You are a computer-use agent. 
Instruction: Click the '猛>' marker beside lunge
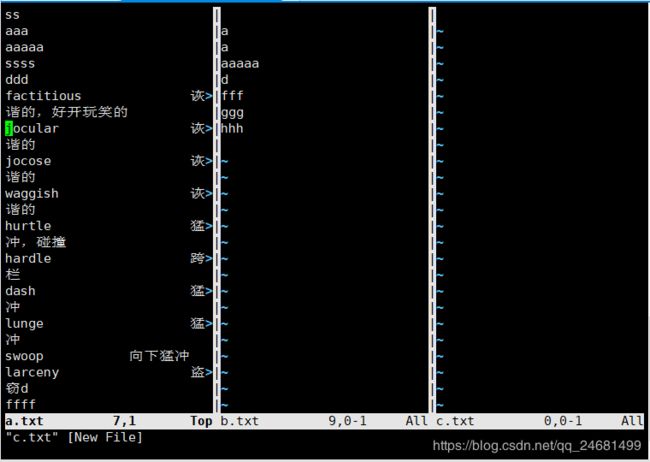(x=201, y=323)
